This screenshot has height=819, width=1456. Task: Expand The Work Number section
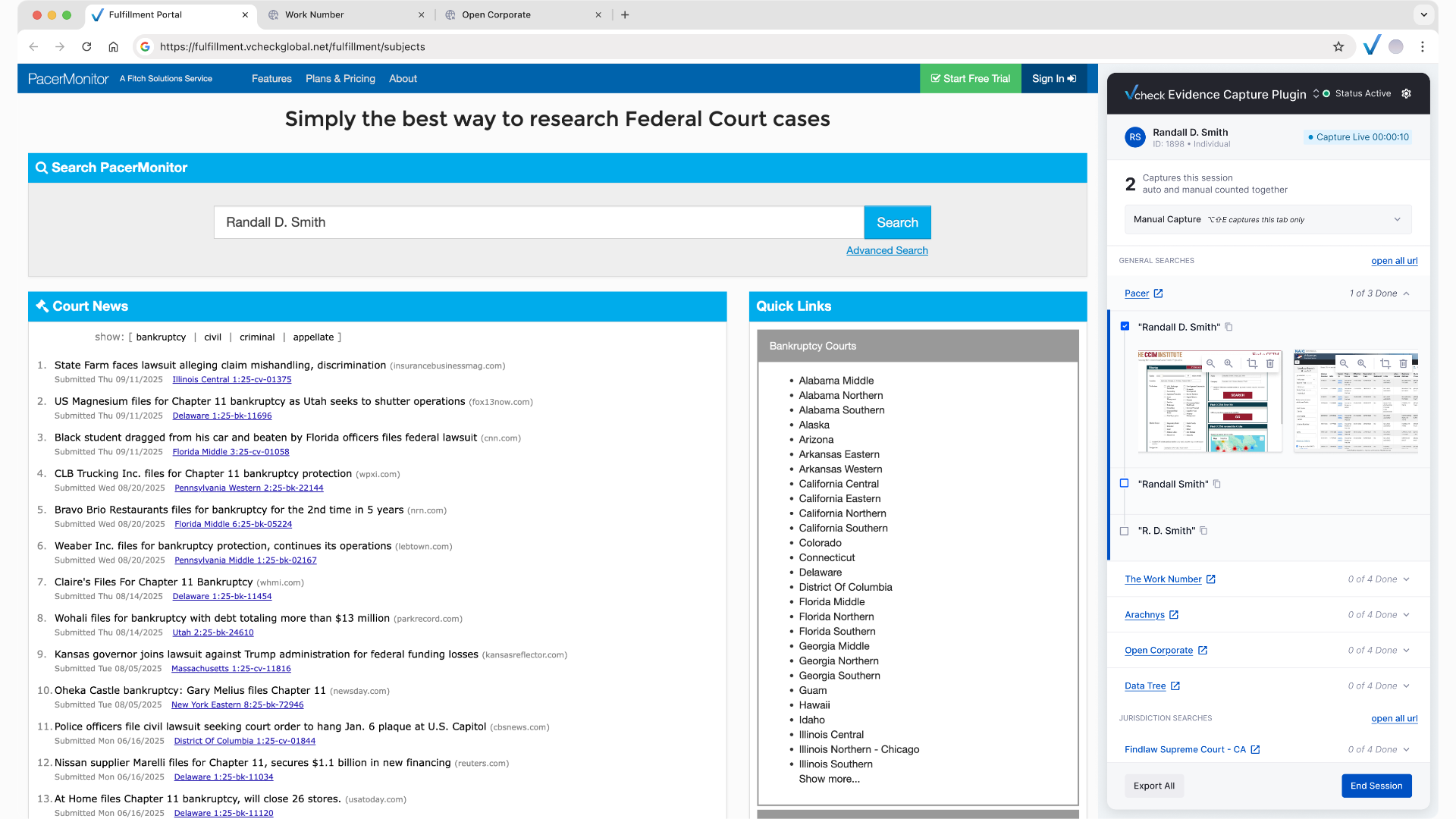click(x=1407, y=579)
